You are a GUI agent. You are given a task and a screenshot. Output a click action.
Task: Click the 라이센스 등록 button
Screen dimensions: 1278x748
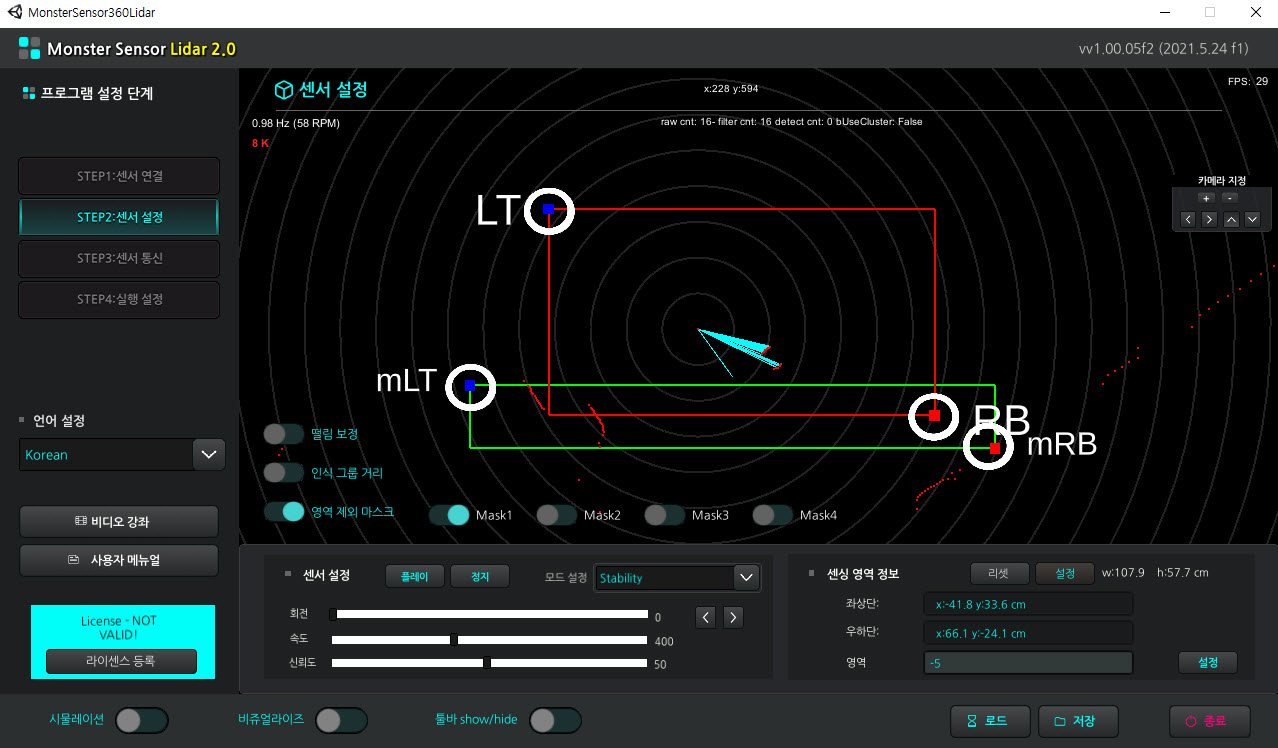click(121, 661)
